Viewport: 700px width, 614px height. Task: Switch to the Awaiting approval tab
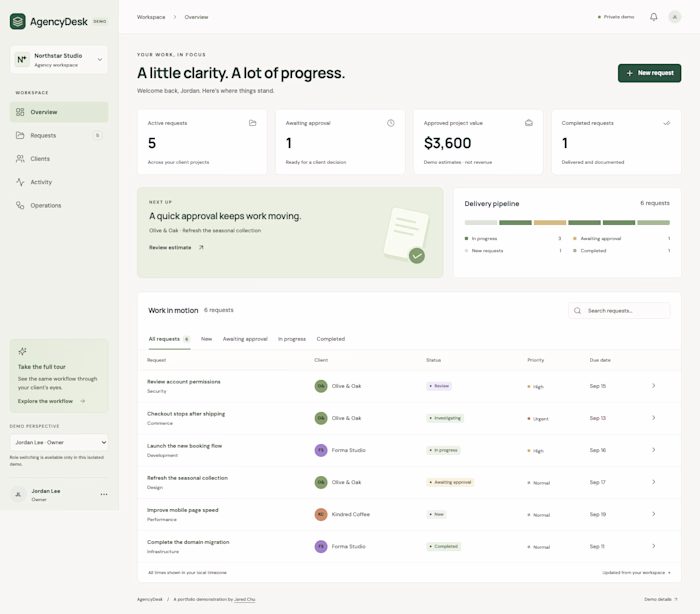(x=245, y=339)
